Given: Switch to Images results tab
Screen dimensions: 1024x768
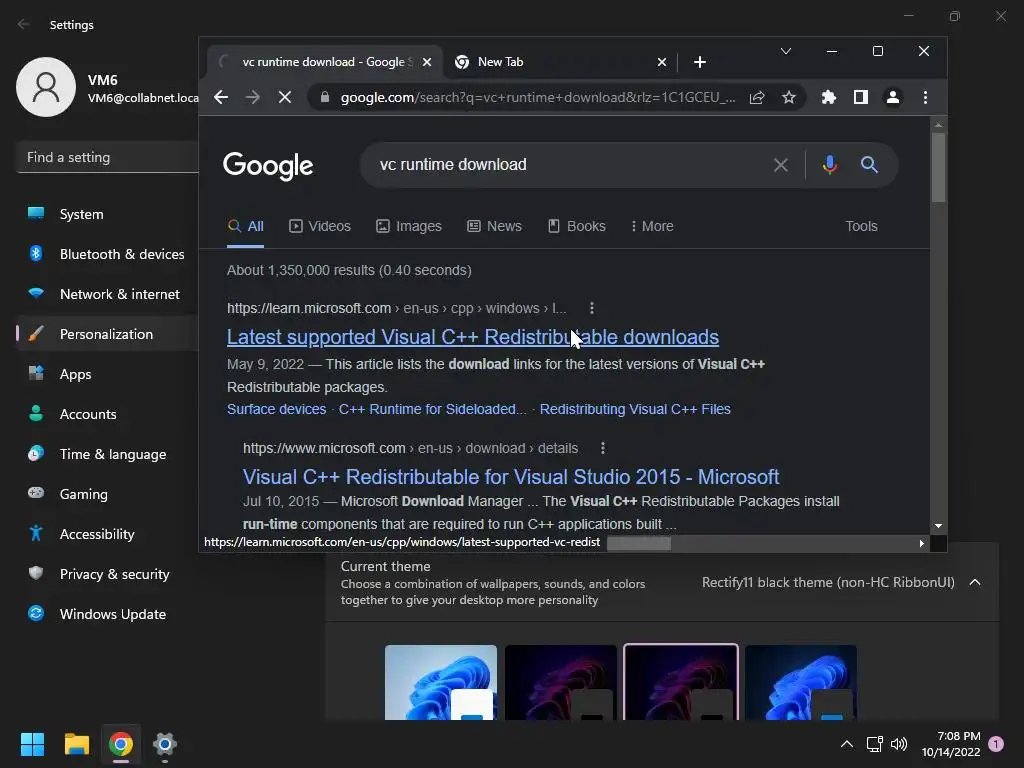Looking at the screenshot, I should (409, 226).
